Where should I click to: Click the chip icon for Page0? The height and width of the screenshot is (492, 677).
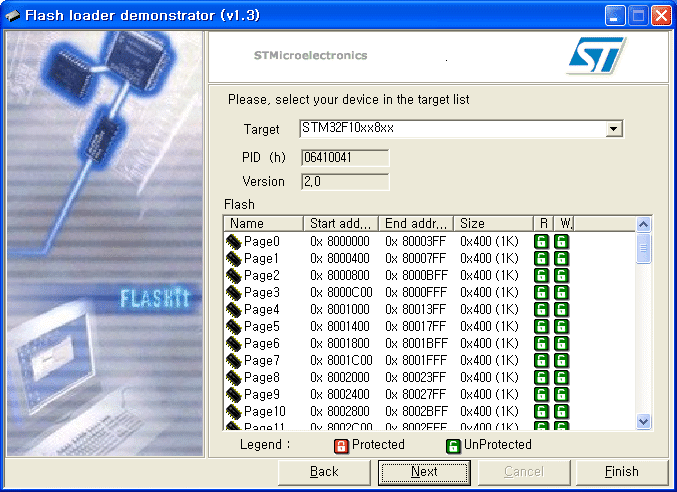pyautogui.click(x=233, y=242)
